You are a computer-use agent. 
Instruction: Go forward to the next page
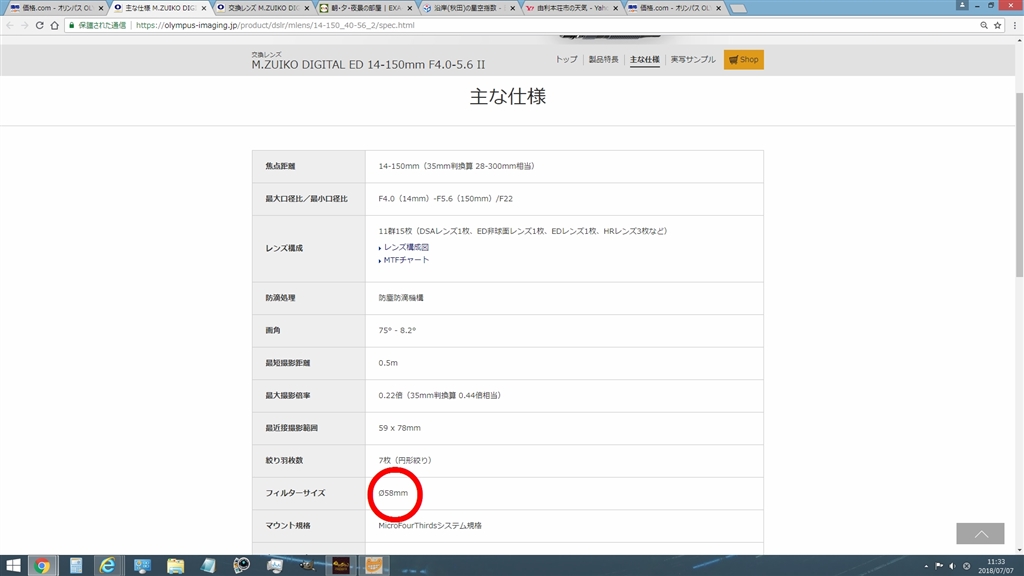point(24,25)
